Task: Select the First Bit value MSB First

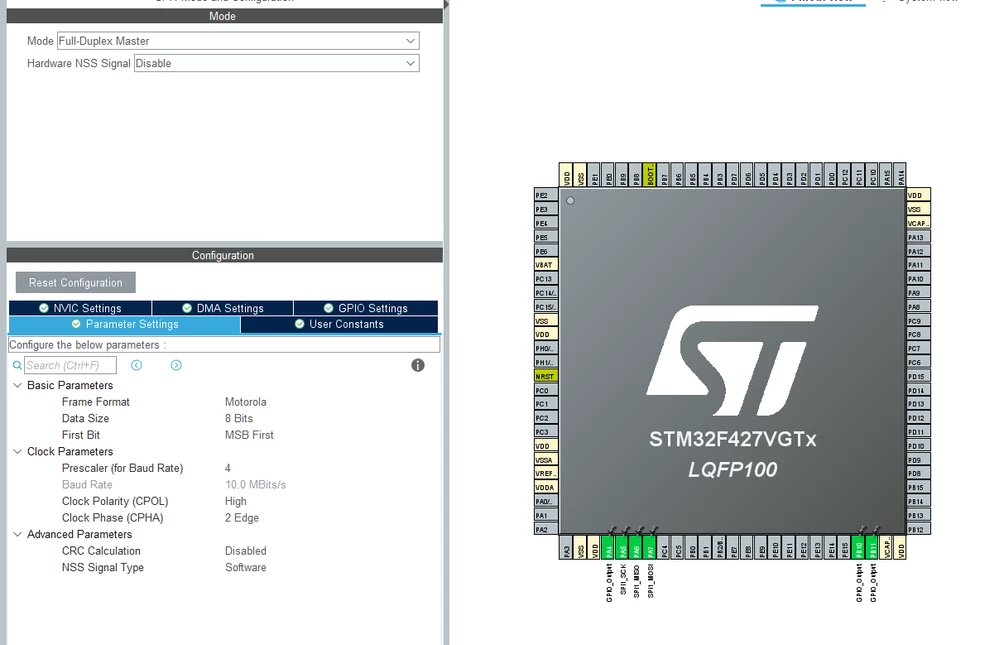Action: click(x=249, y=435)
